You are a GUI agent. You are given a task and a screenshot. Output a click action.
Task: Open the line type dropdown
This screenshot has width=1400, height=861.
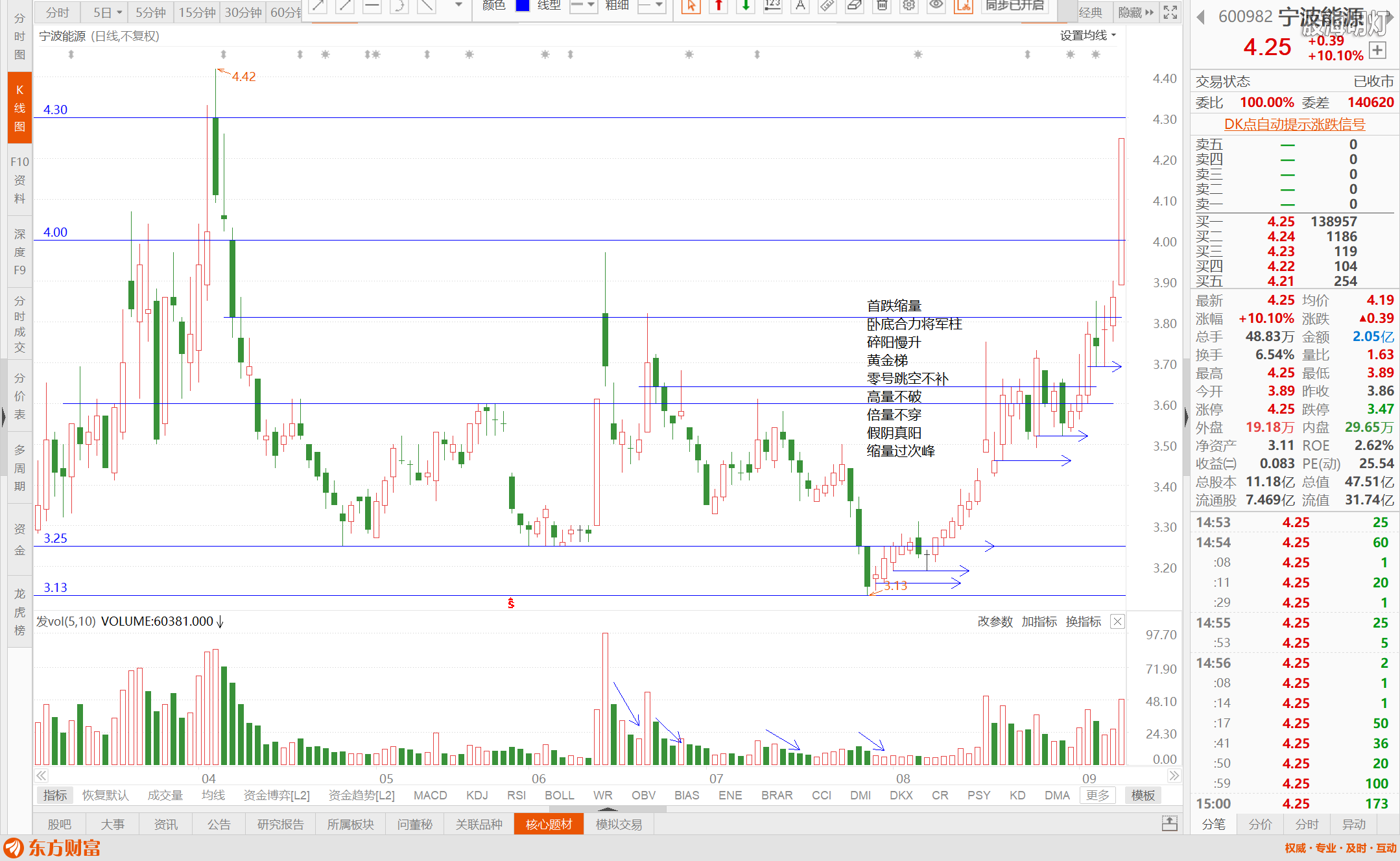click(583, 6)
